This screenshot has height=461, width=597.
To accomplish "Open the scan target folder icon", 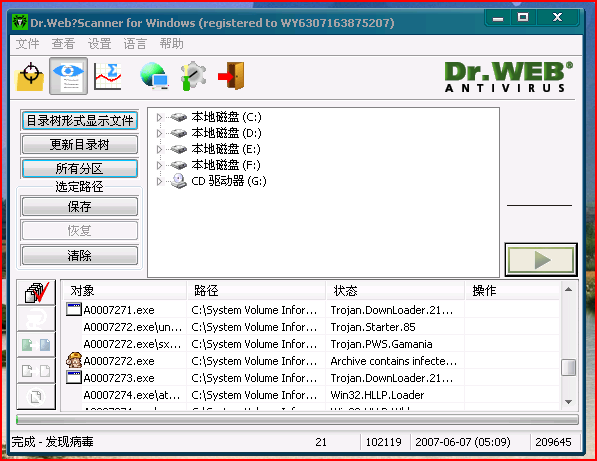I will click(x=30, y=77).
